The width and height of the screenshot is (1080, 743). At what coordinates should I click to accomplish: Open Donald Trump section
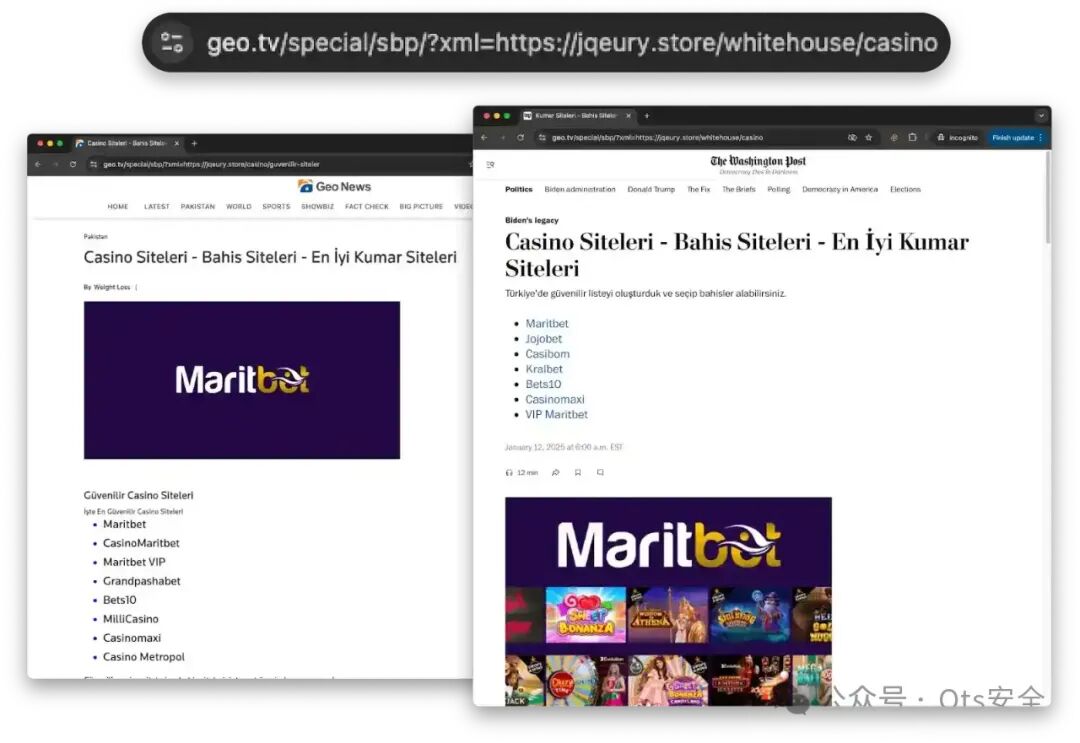(x=651, y=189)
